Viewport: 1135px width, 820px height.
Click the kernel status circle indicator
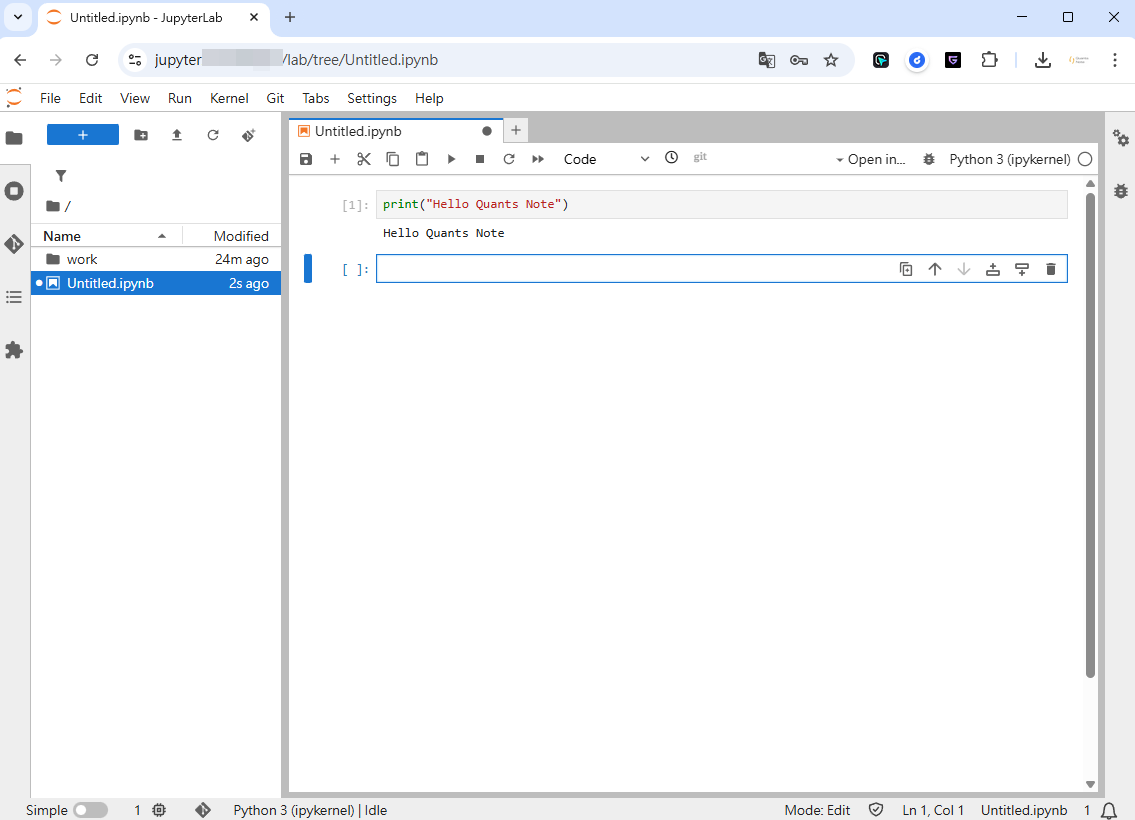pyautogui.click(x=1084, y=159)
